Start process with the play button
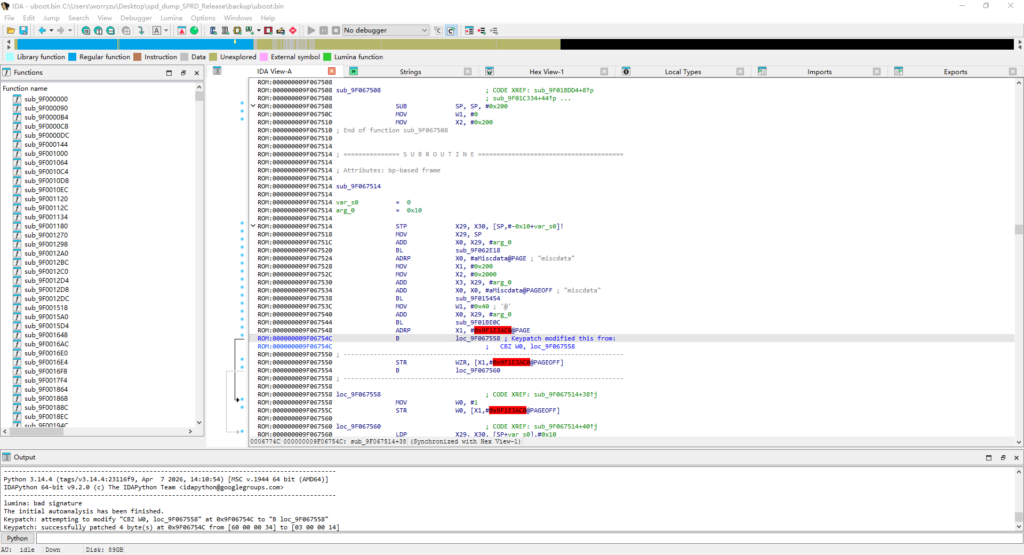The height and width of the screenshot is (555, 1024). click(x=311, y=31)
